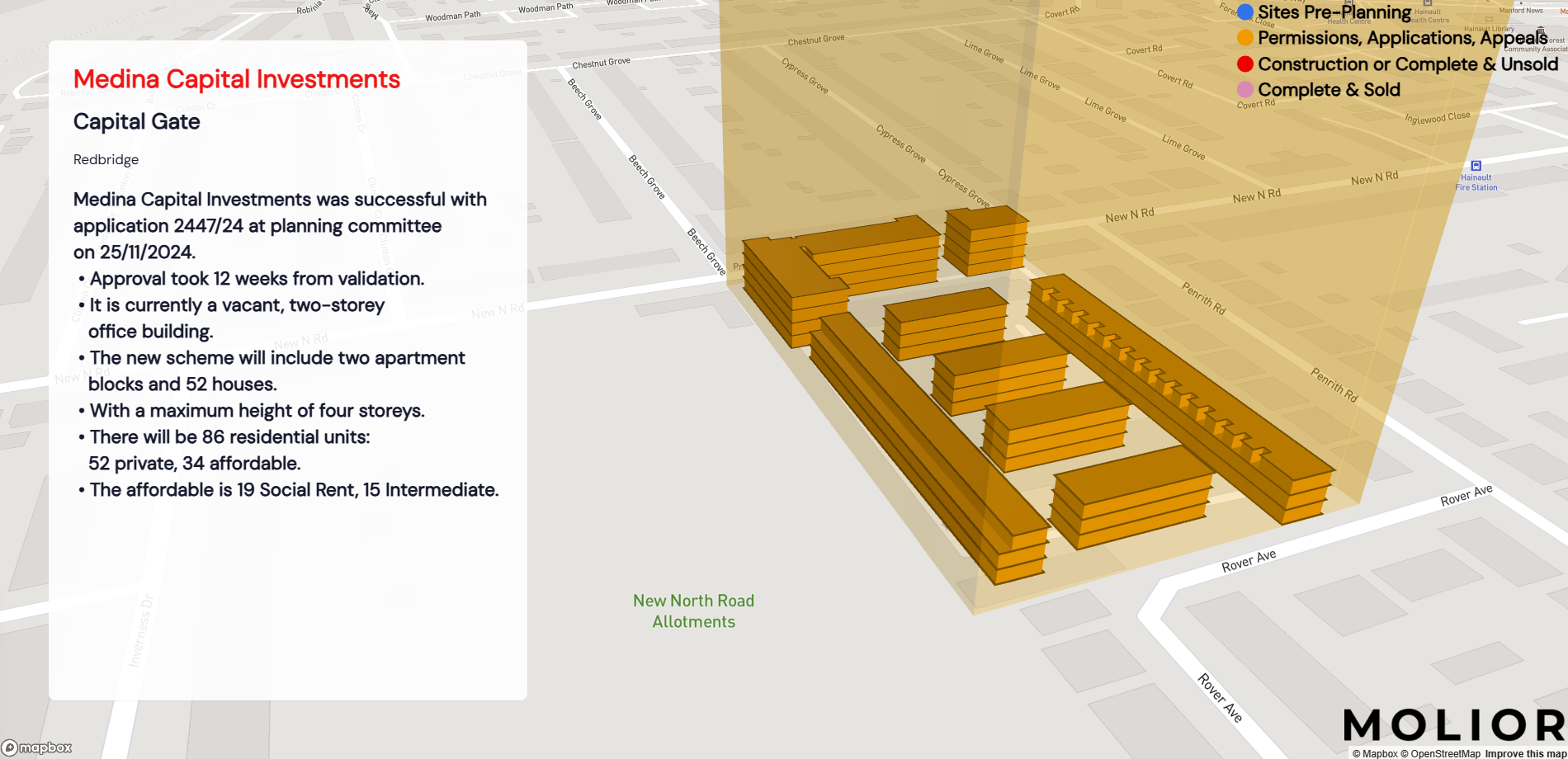Click the Manford News map label
Viewport: 1568px width, 759px height.
pyautogui.click(x=1521, y=11)
